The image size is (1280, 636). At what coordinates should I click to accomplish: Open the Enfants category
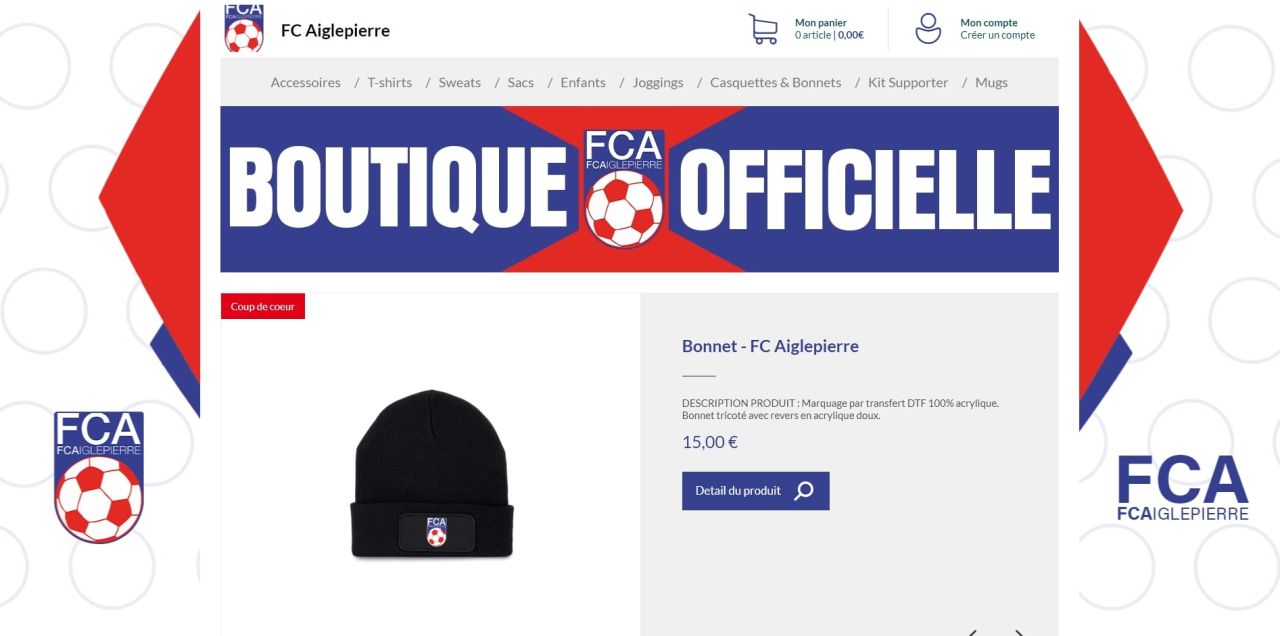tap(583, 82)
